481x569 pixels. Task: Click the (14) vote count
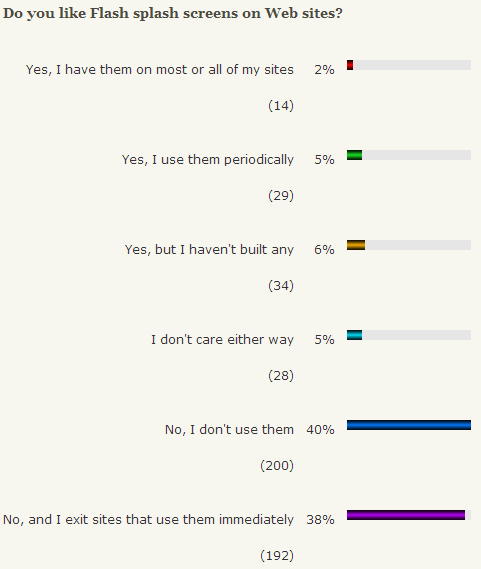click(281, 106)
